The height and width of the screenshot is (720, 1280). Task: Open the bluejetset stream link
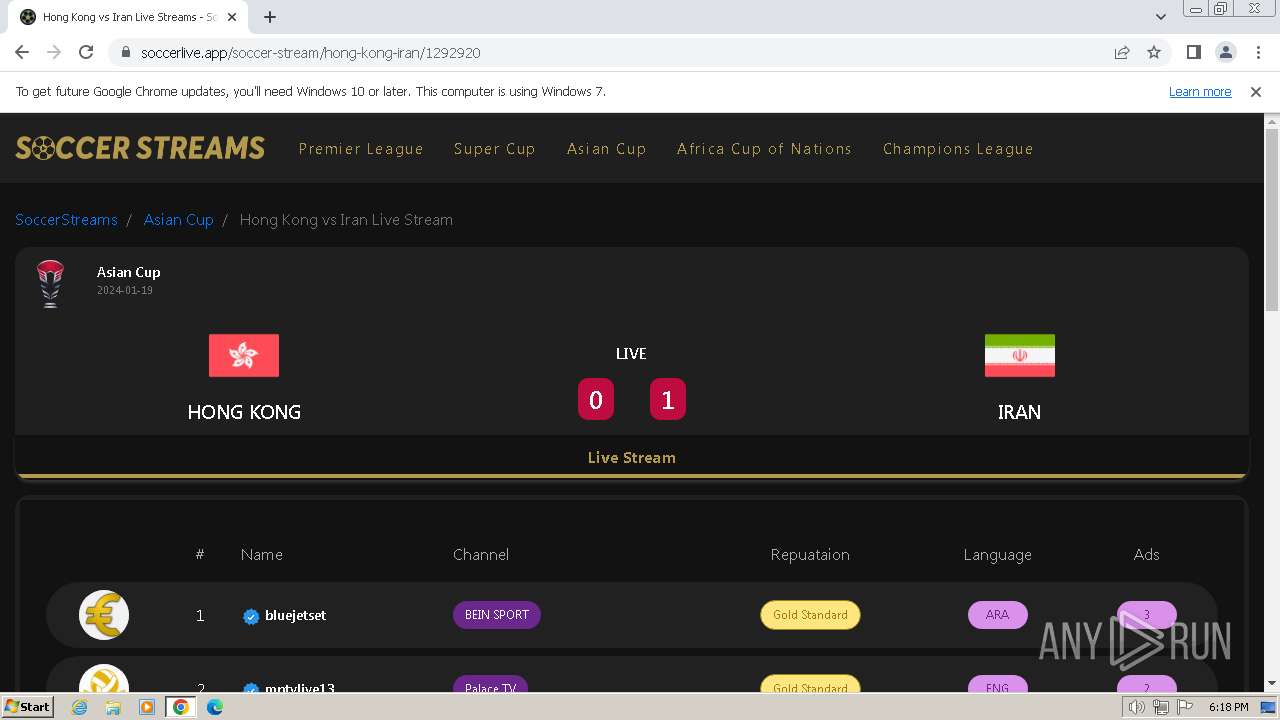(295, 616)
